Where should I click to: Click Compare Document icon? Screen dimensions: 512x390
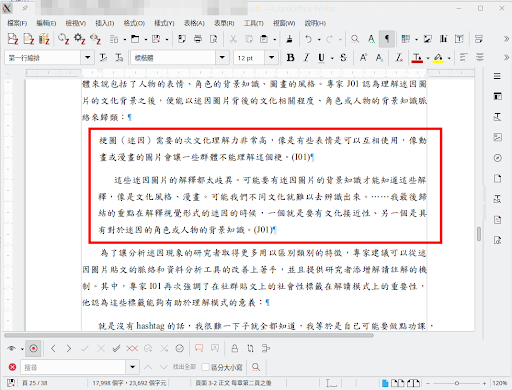pyautogui.click(x=250, y=349)
